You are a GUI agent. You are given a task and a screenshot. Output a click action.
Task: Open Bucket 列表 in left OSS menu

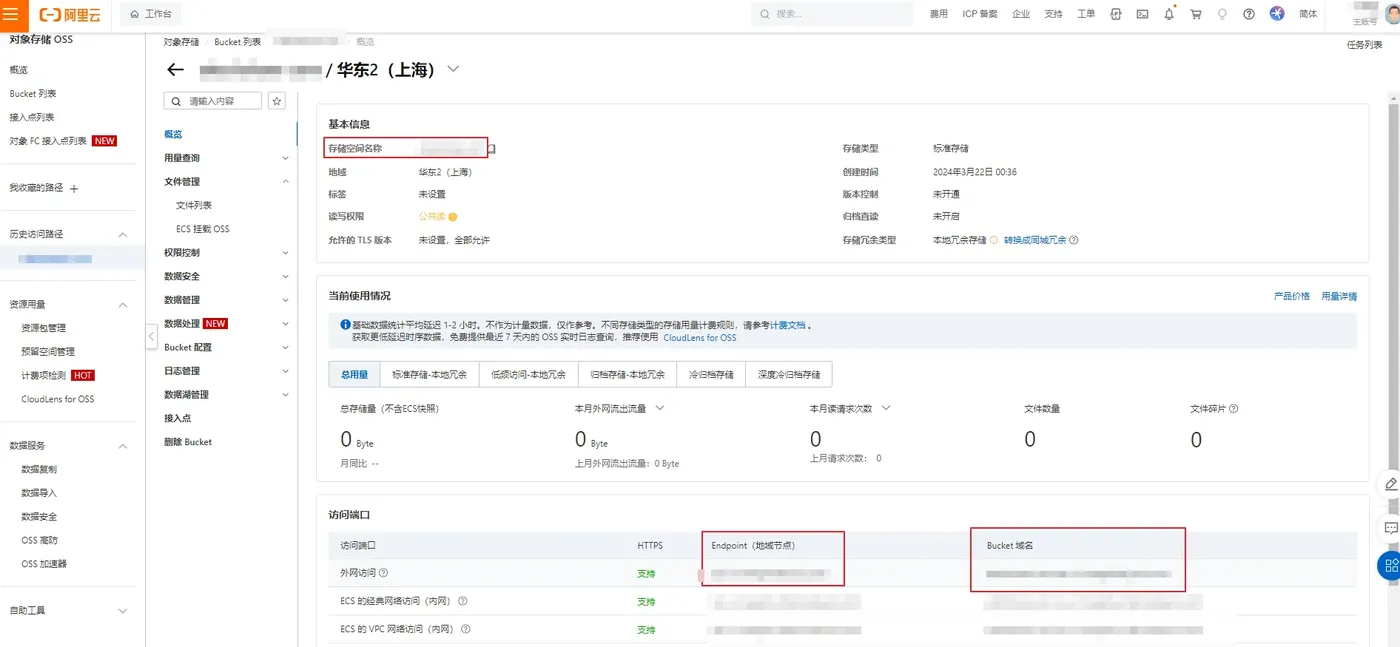tap(33, 94)
